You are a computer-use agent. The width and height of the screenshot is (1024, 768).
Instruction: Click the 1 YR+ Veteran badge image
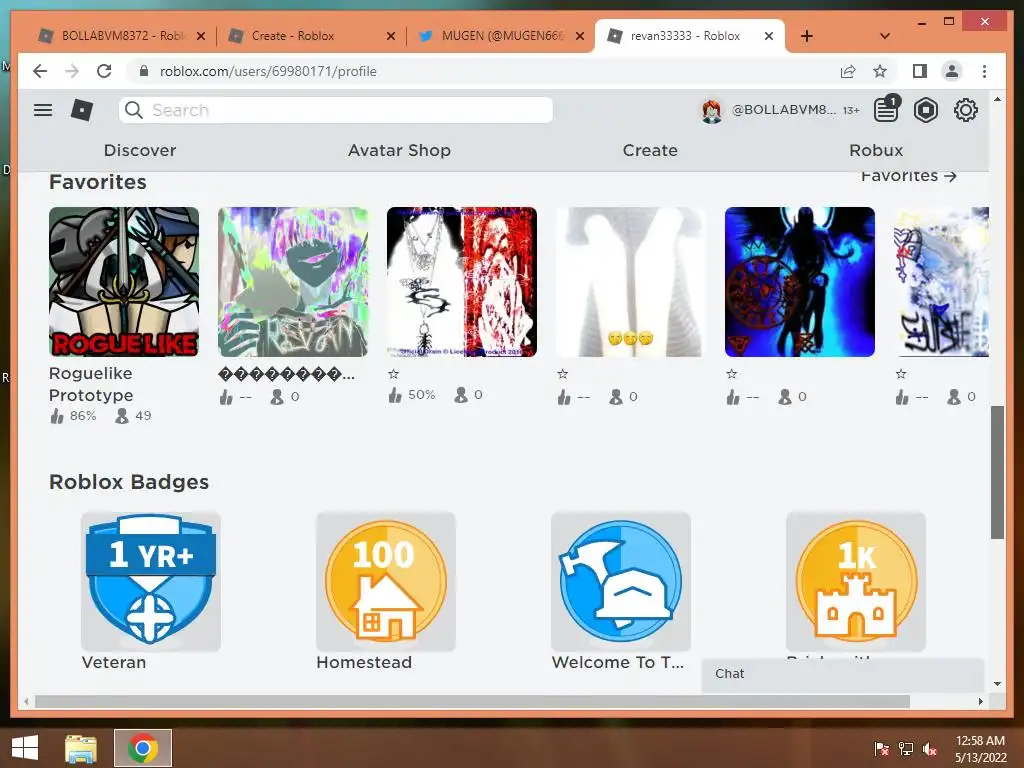tap(151, 581)
